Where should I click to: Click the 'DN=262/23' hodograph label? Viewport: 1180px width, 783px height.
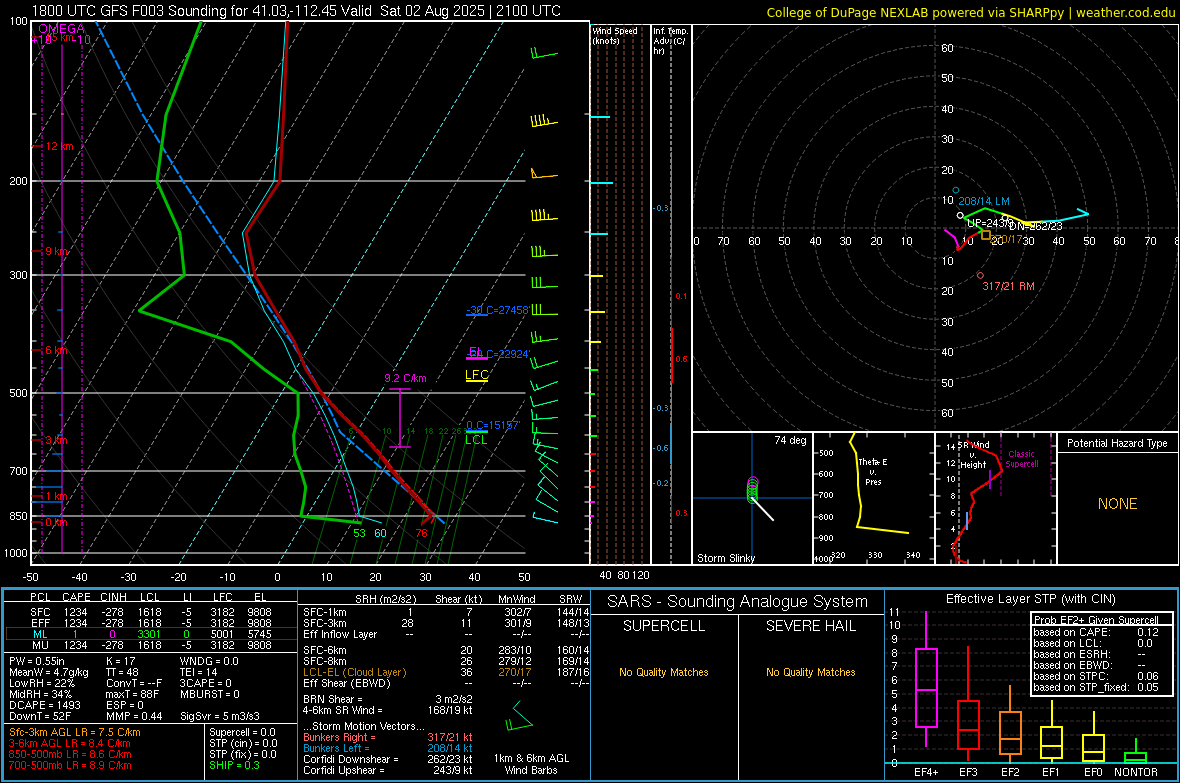tap(1036, 226)
